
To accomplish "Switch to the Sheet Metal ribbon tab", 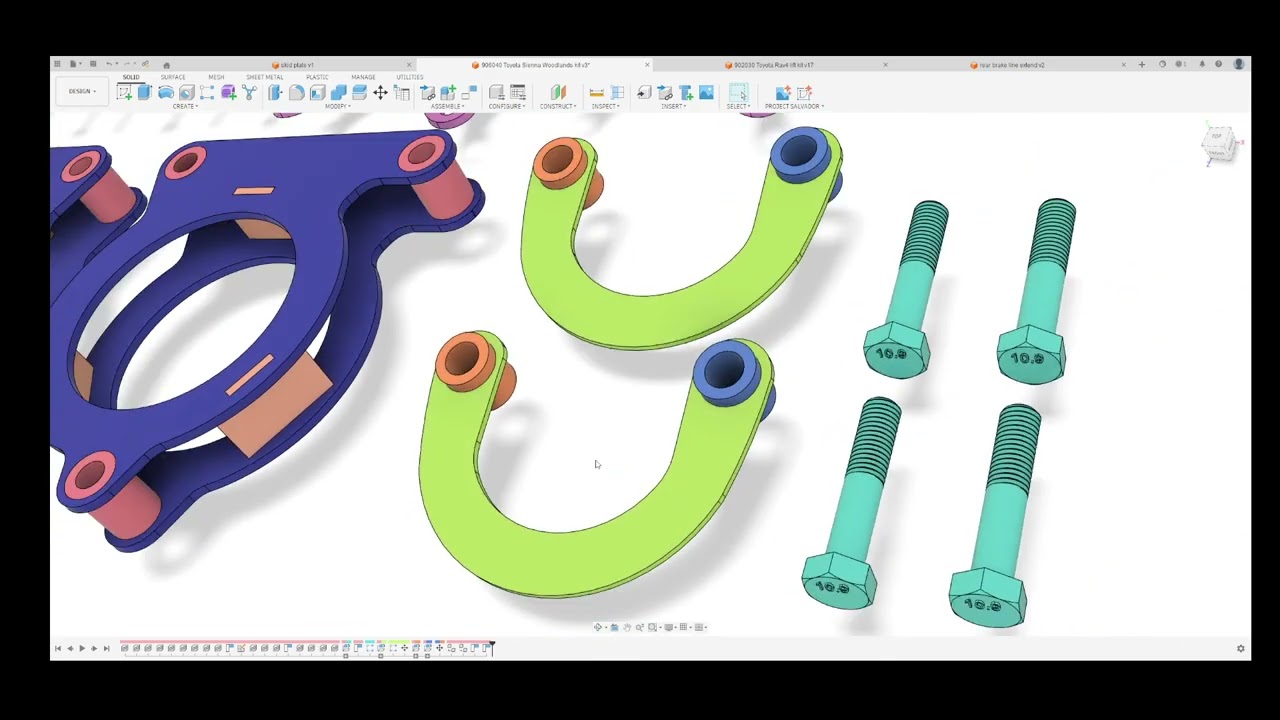I will click(265, 77).
